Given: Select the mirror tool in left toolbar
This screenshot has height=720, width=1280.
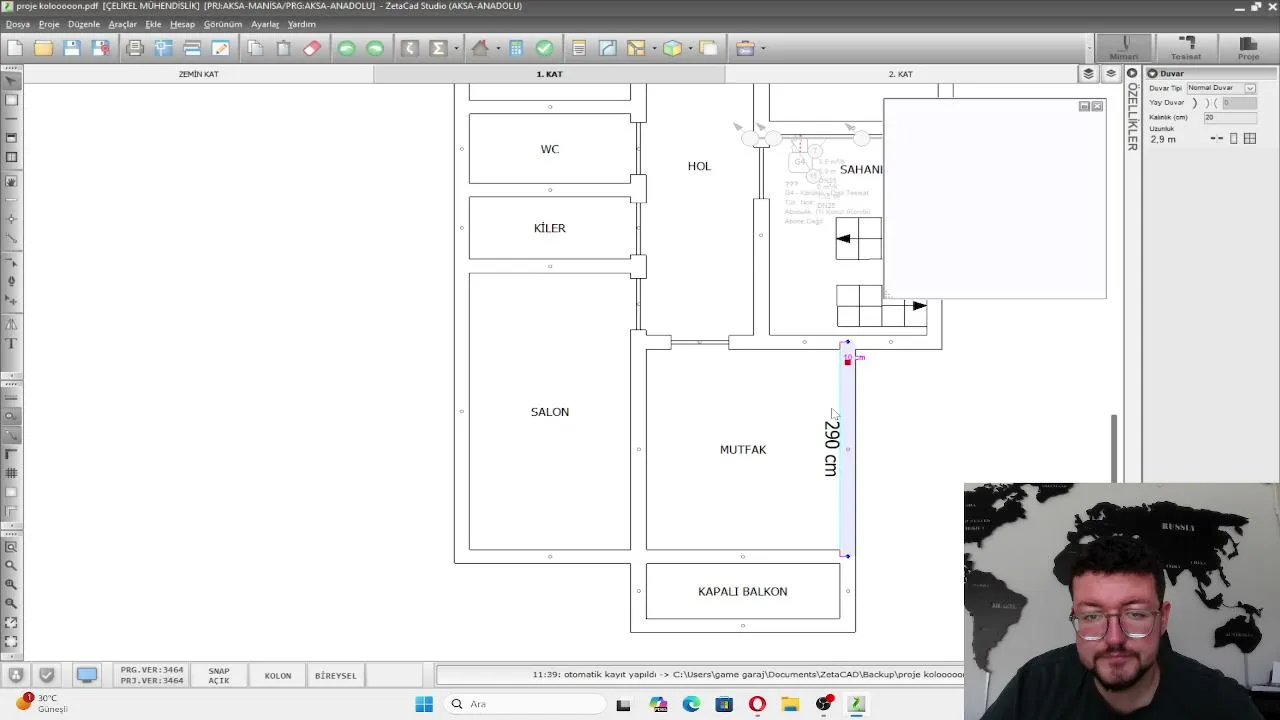Looking at the screenshot, I should (12, 325).
